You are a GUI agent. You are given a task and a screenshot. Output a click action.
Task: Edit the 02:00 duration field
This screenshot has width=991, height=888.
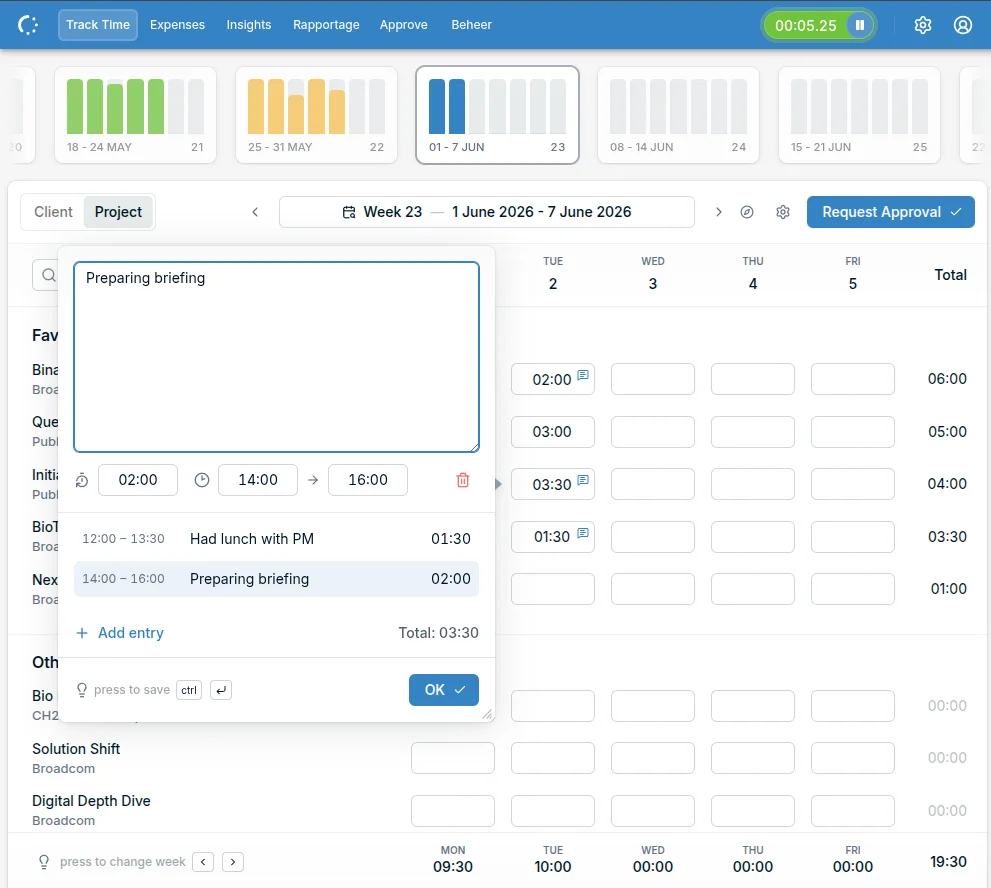point(138,480)
